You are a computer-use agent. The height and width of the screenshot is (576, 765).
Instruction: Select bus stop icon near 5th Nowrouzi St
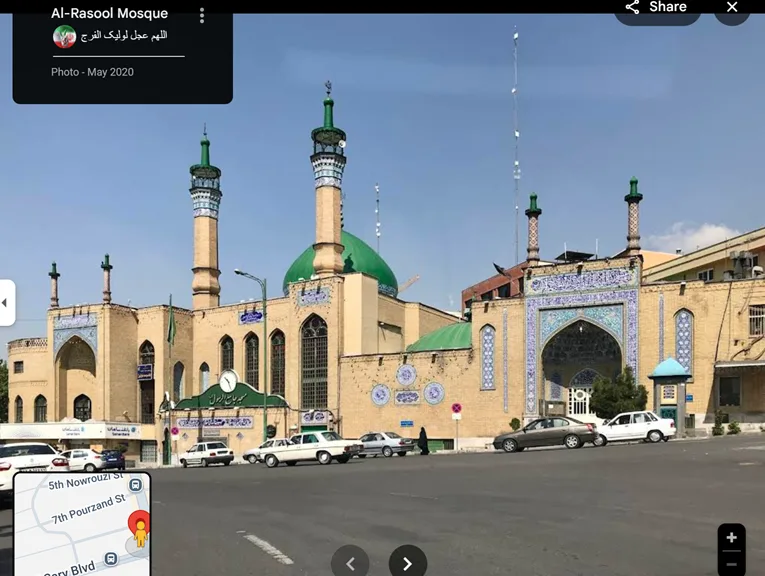click(x=135, y=485)
